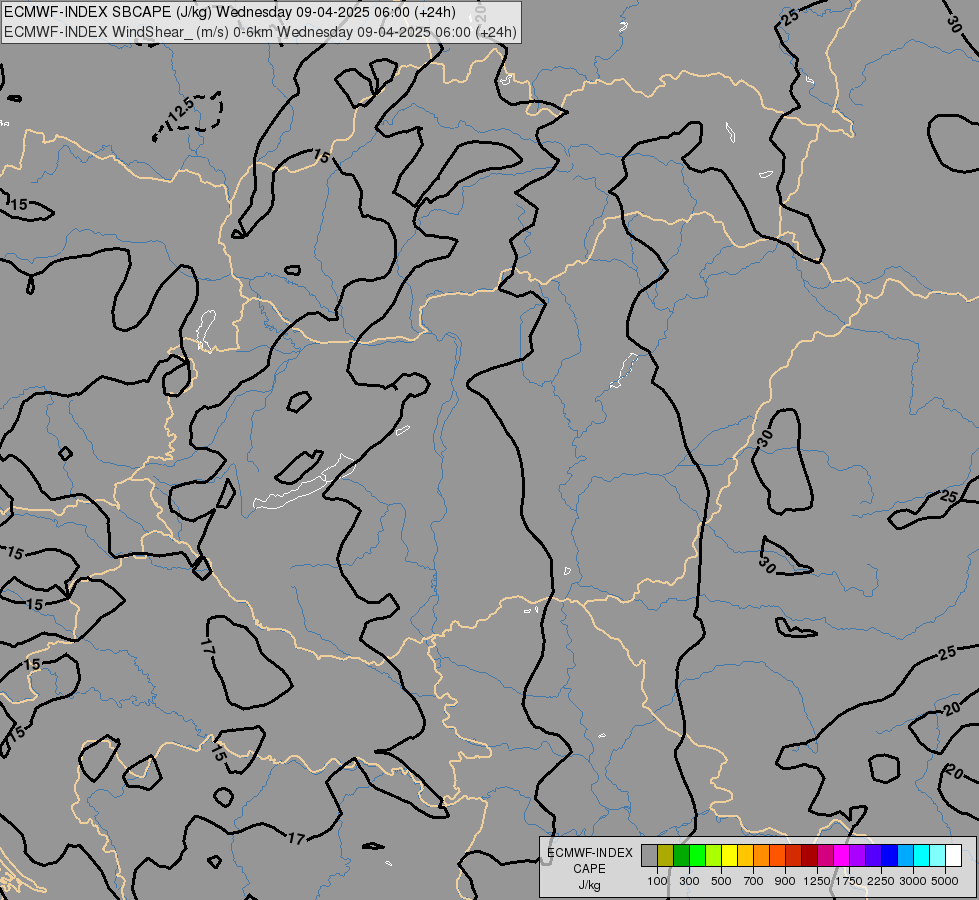Click the 300 legend tick label

(x=689, y=881)
